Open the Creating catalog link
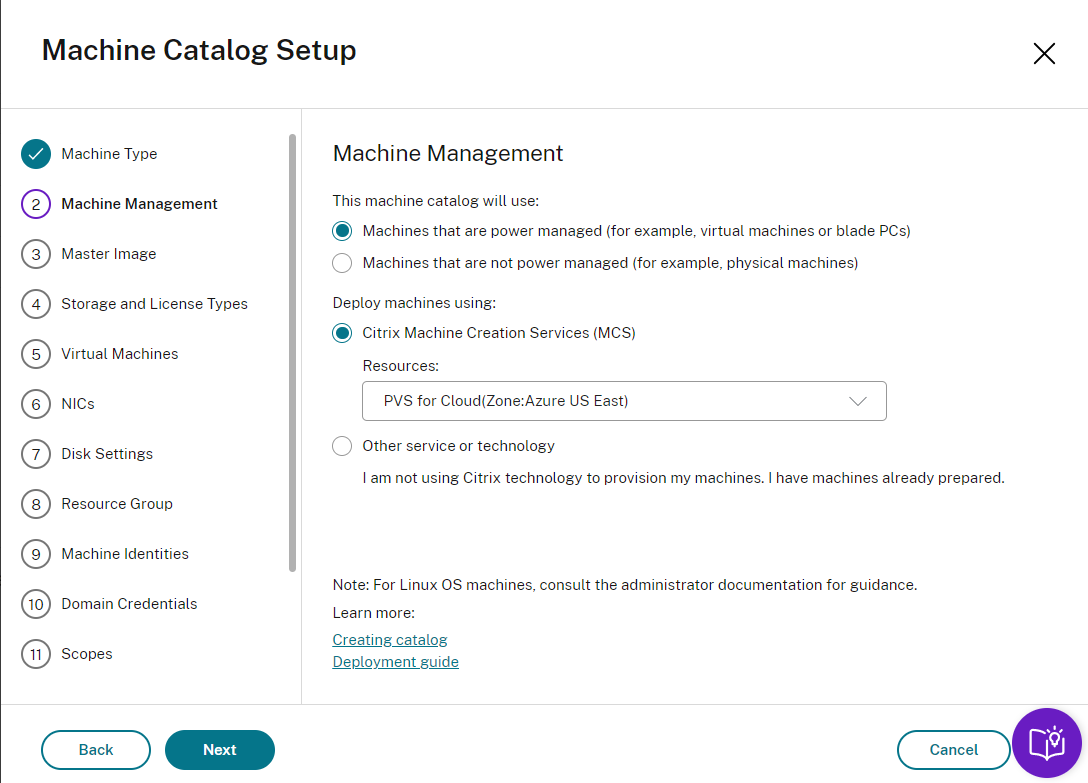 click(390, 640)
